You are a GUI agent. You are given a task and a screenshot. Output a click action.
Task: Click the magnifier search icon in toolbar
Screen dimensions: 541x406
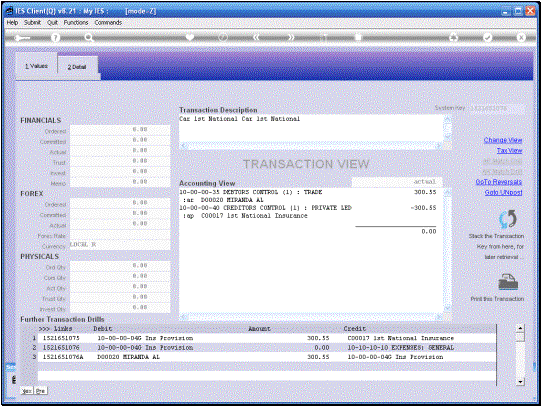click(89, 37)
